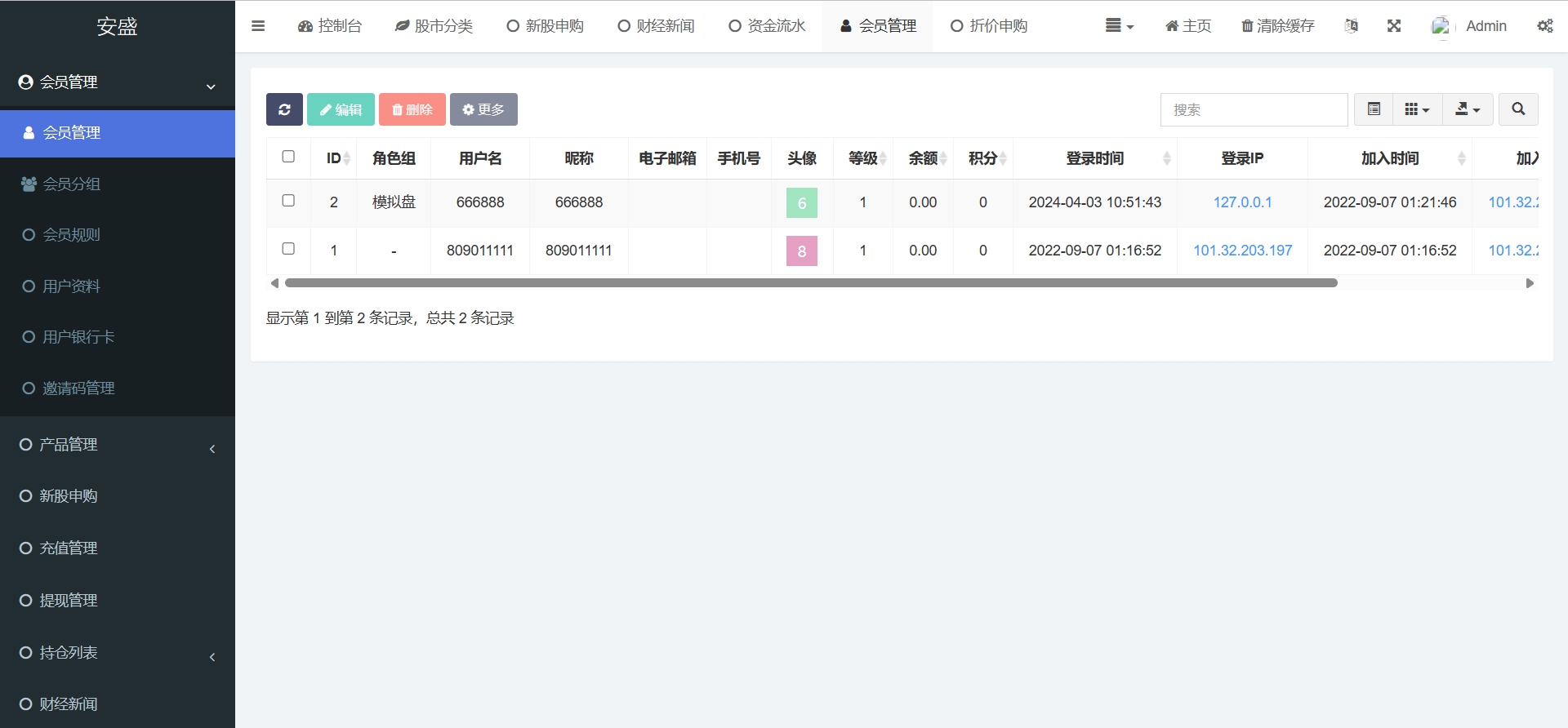Open 用户银行卡 in the sidebar
This screenshot has height=728, width=1568.
(x=78, y=337)
